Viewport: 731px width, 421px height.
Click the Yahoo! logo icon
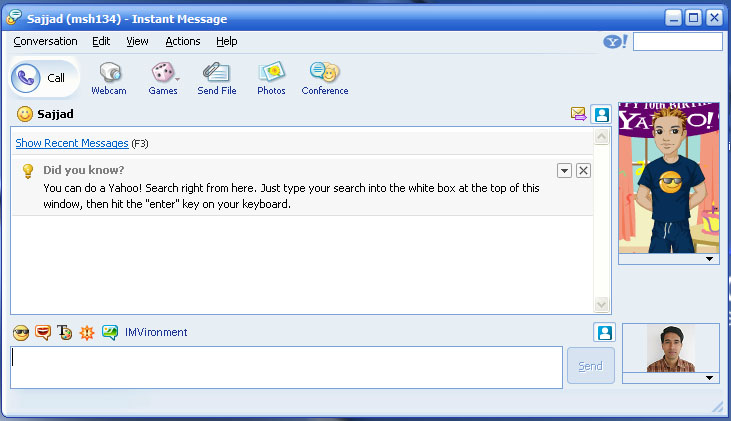click(x=615, y=42)
